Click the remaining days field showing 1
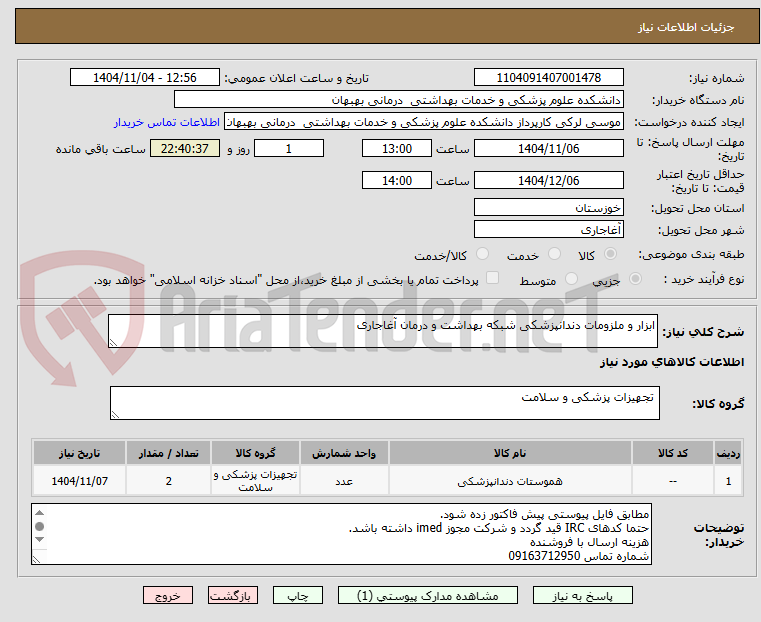 click(x=289, y=148)
